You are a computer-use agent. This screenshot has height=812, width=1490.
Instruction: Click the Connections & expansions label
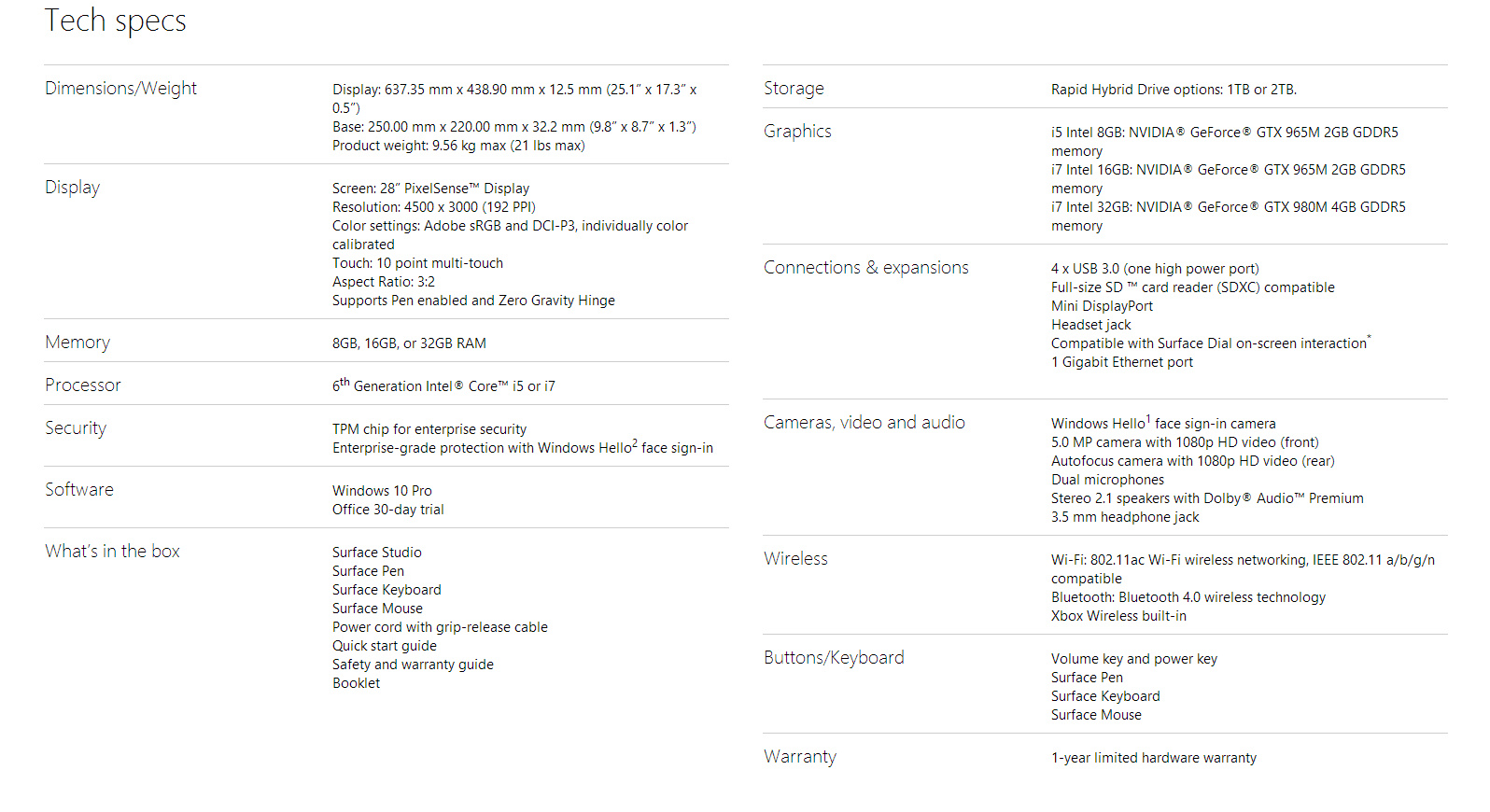(x=865, y=268)
